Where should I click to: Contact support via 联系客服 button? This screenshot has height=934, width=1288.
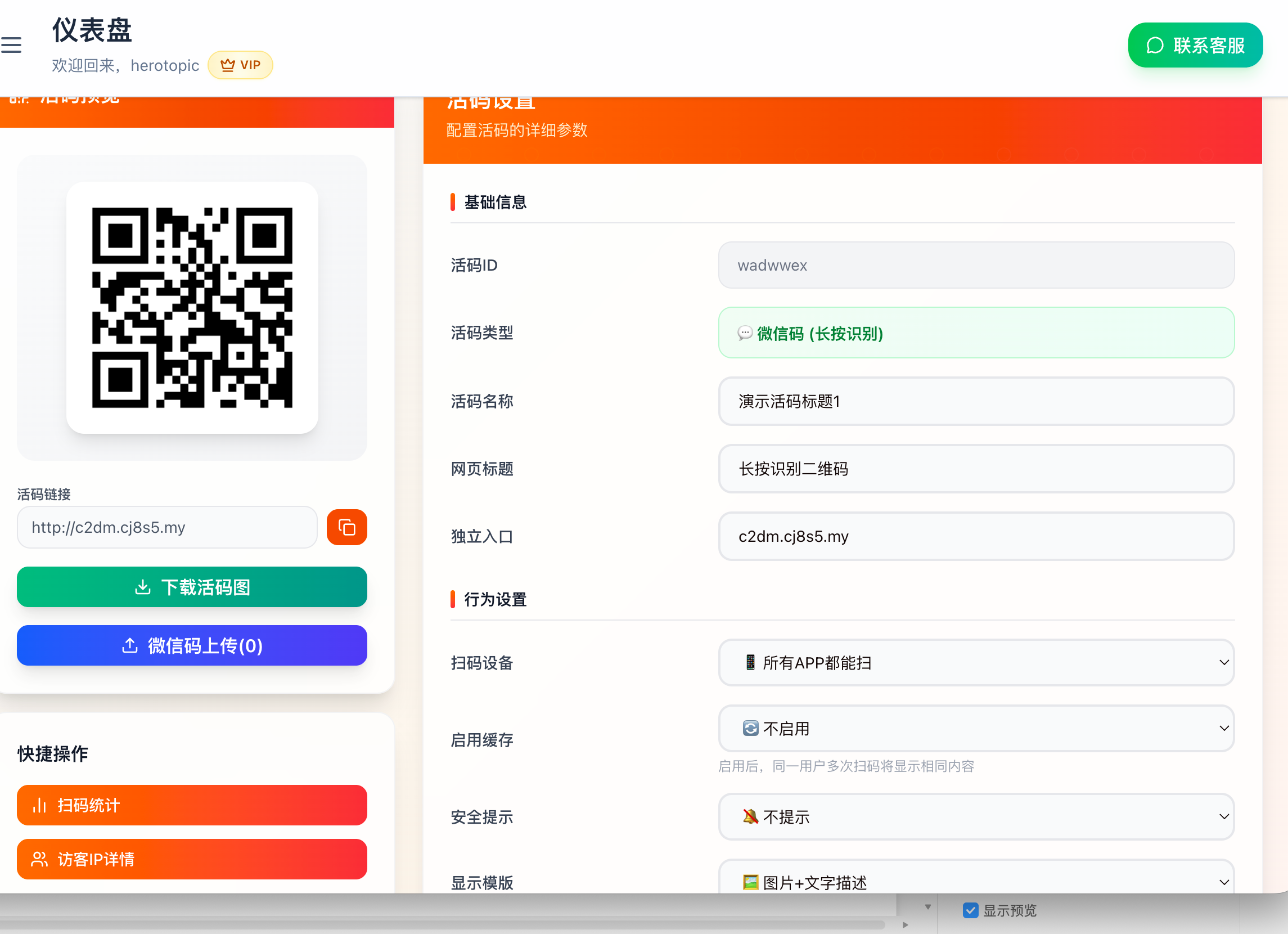coord(1195,45)
